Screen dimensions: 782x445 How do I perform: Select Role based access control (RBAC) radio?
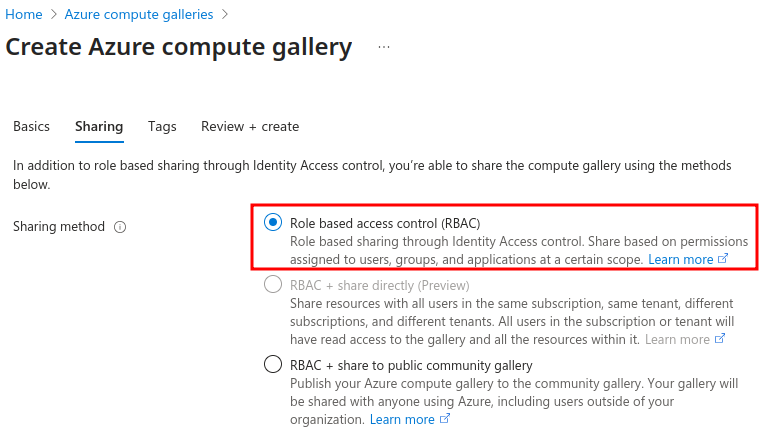pos(273,223)
